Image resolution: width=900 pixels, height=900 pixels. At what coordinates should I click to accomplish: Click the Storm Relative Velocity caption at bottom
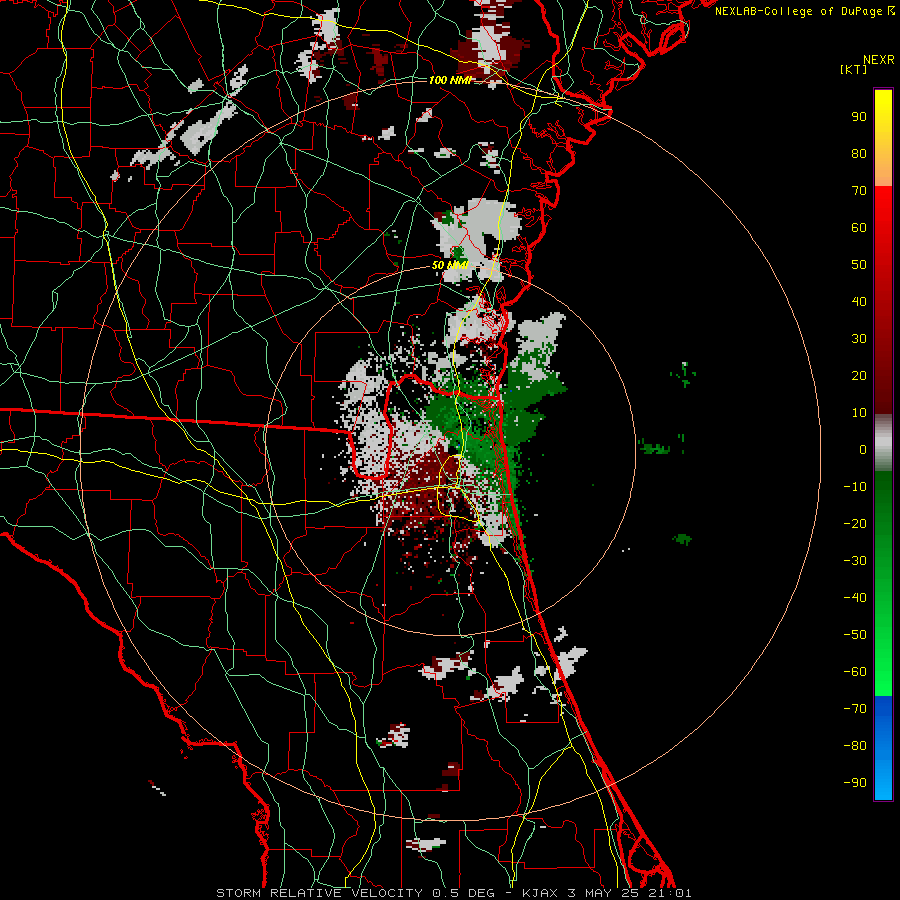[x=453, y=893]
